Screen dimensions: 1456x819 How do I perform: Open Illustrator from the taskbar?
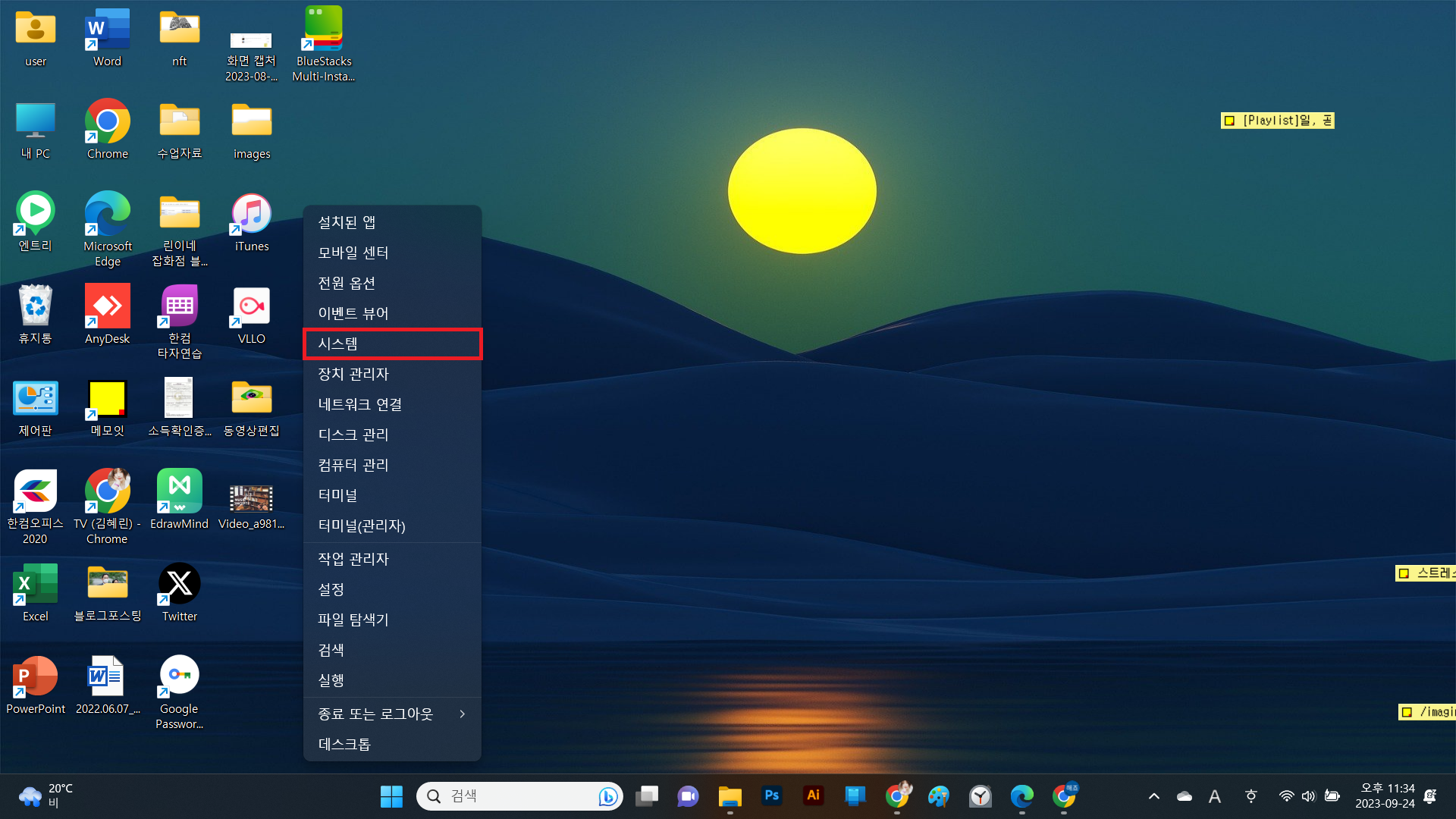(814, 795)
